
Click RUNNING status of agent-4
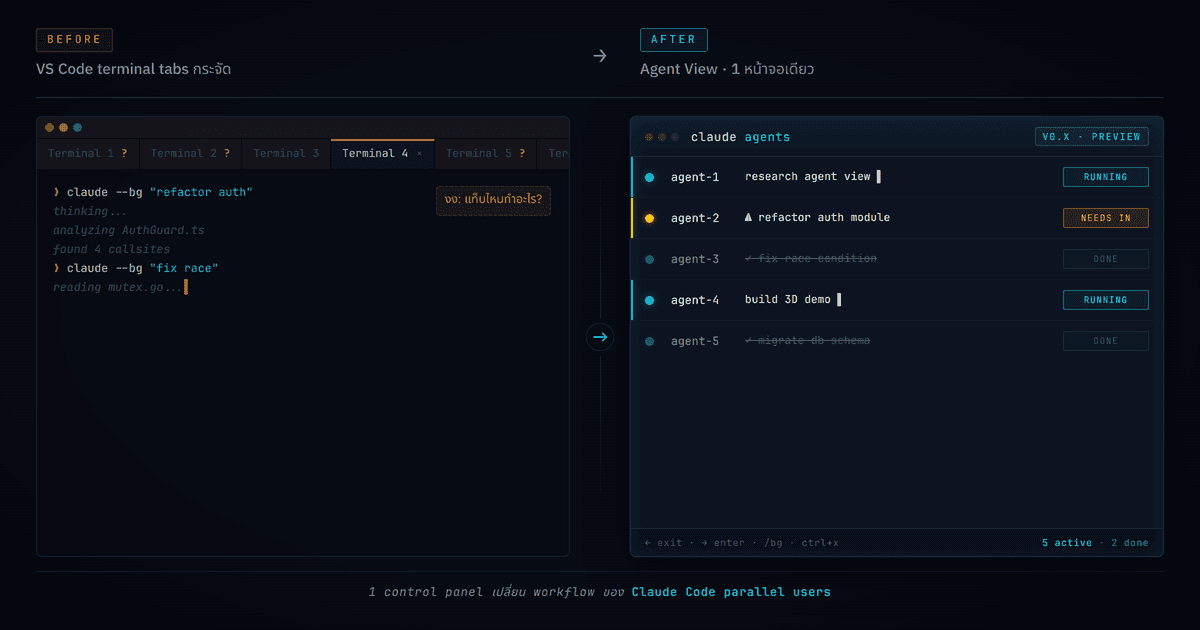(1105, 300)
